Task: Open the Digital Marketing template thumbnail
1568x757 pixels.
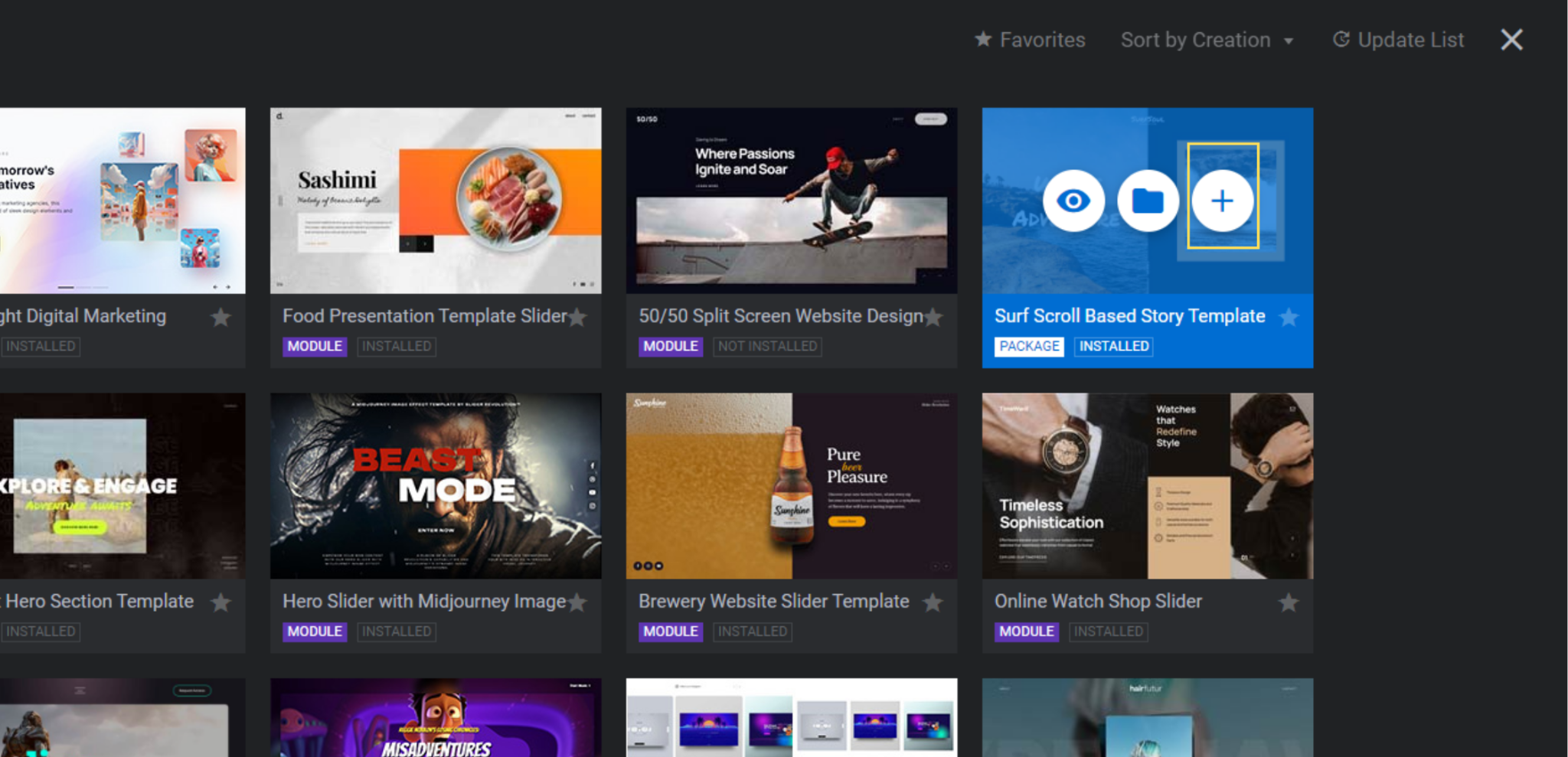Action: click(122, 201)
